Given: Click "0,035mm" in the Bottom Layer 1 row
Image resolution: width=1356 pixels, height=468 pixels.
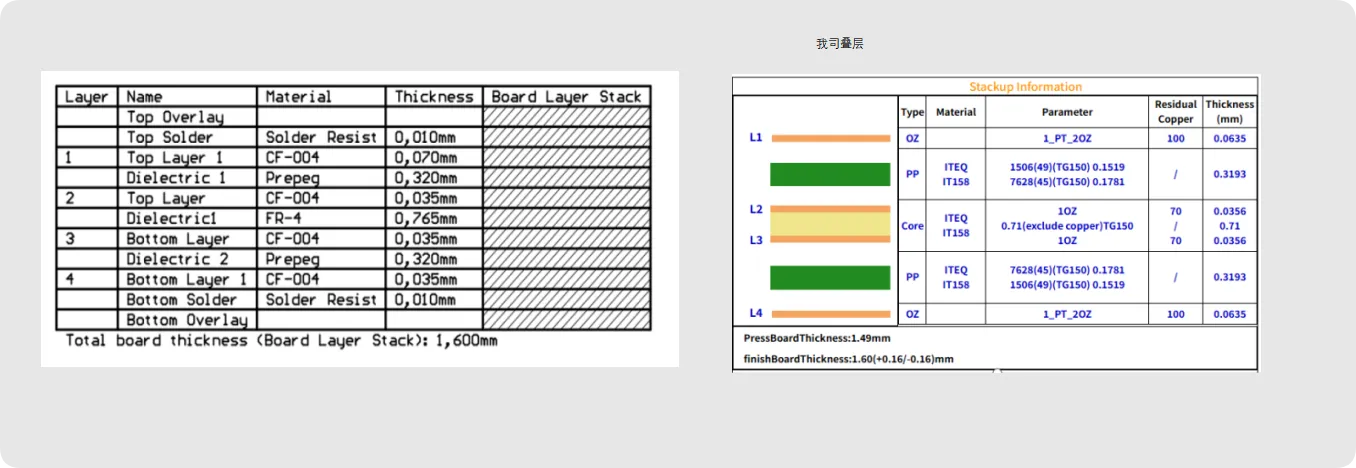Looking at the screenshot, I should [426, 279].
